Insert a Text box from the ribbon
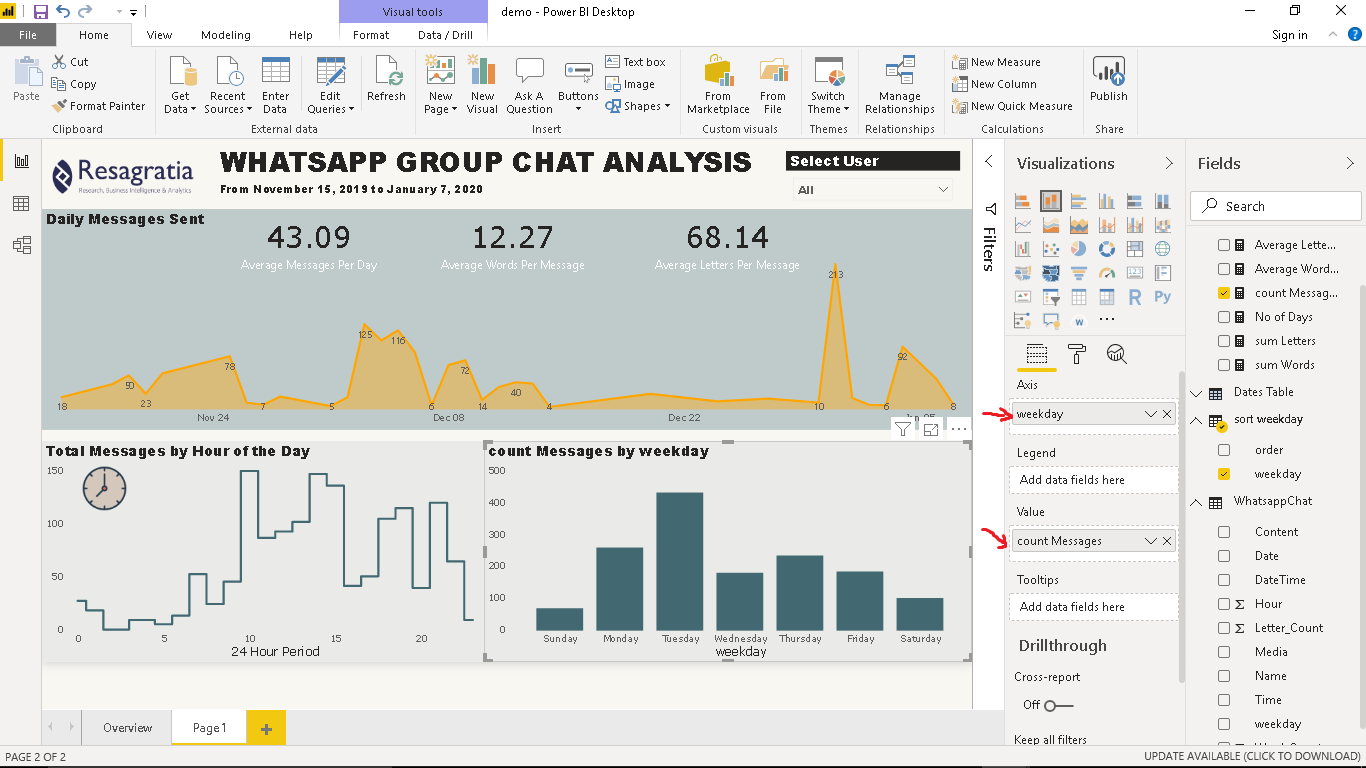Viewport: 1366px width, 768px height. [637, 61]
